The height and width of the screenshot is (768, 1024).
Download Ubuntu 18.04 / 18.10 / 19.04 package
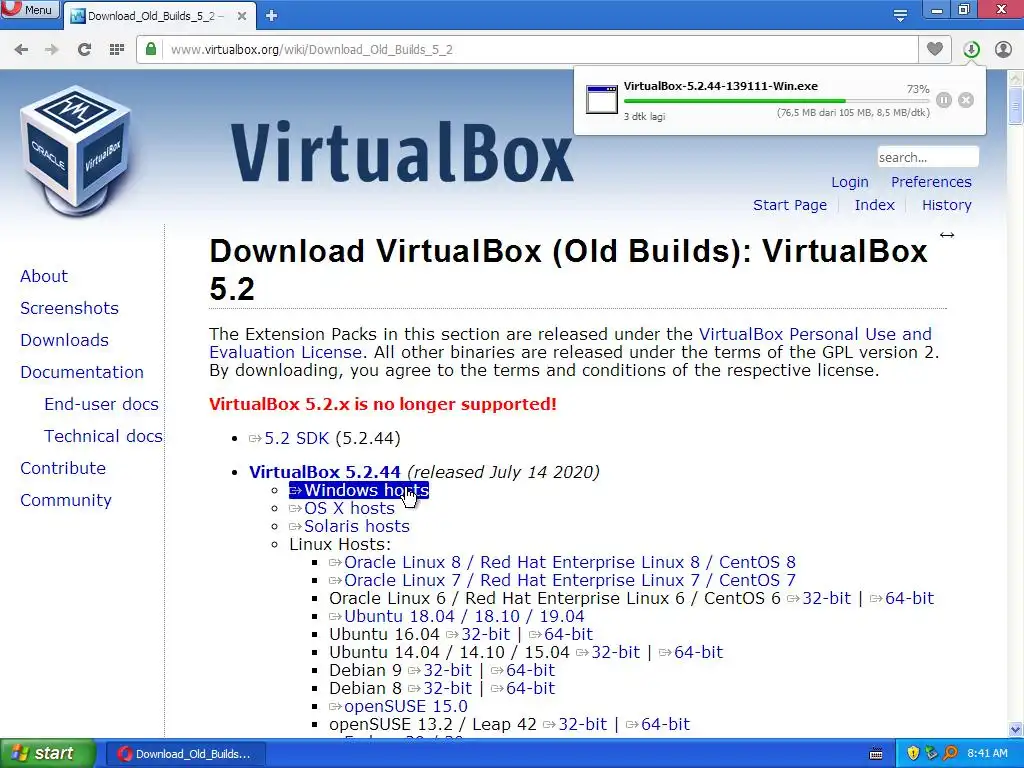point(456,616)
